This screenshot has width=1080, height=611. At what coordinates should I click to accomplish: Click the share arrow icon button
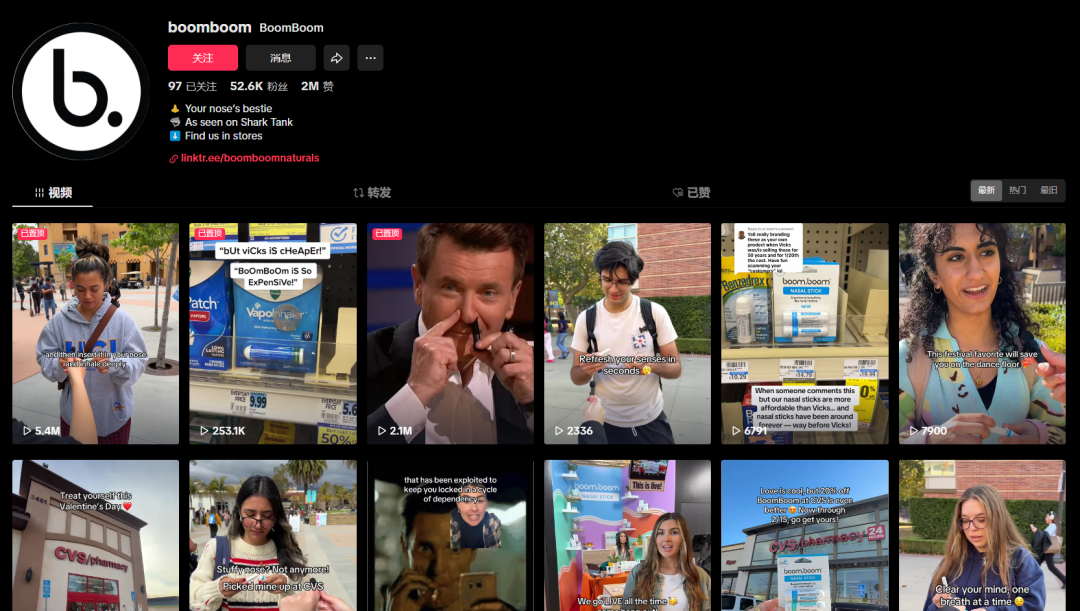point(337,58)
